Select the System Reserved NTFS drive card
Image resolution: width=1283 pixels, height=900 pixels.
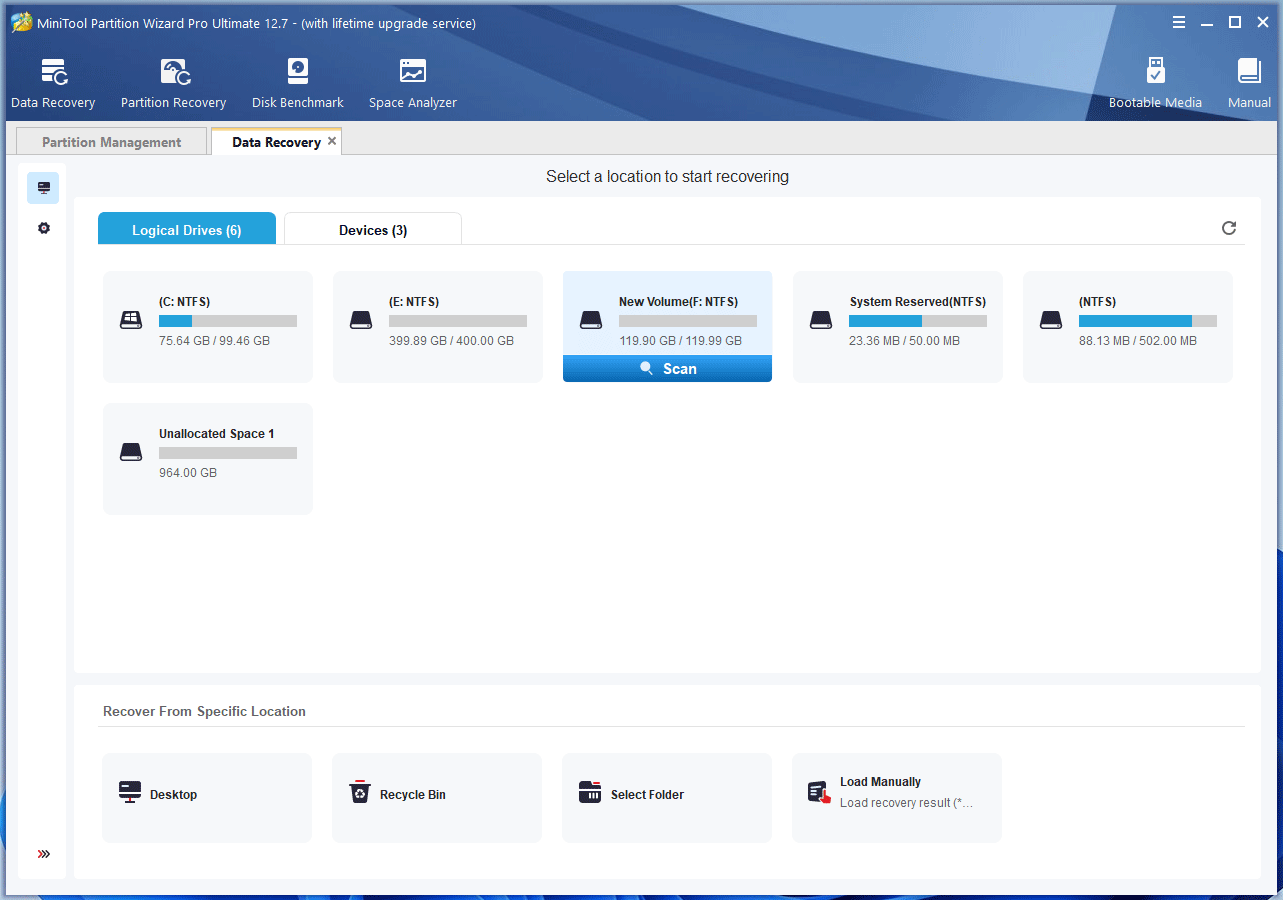898,326
